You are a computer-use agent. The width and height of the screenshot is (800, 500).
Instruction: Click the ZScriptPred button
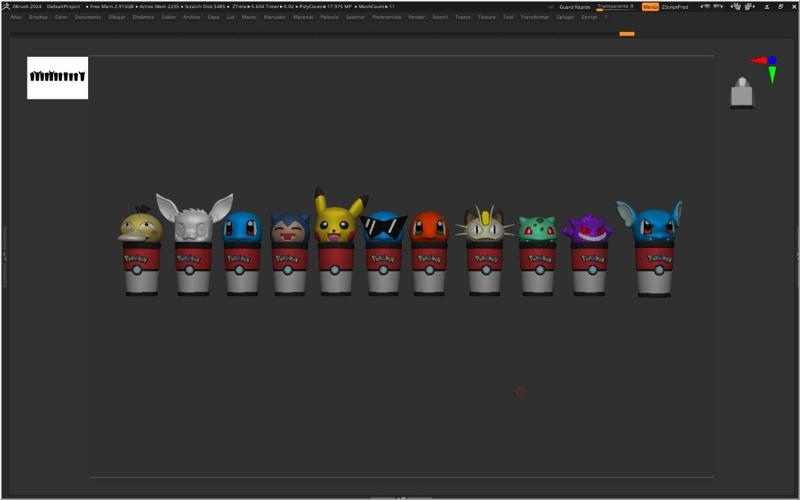tap(674, 7)
